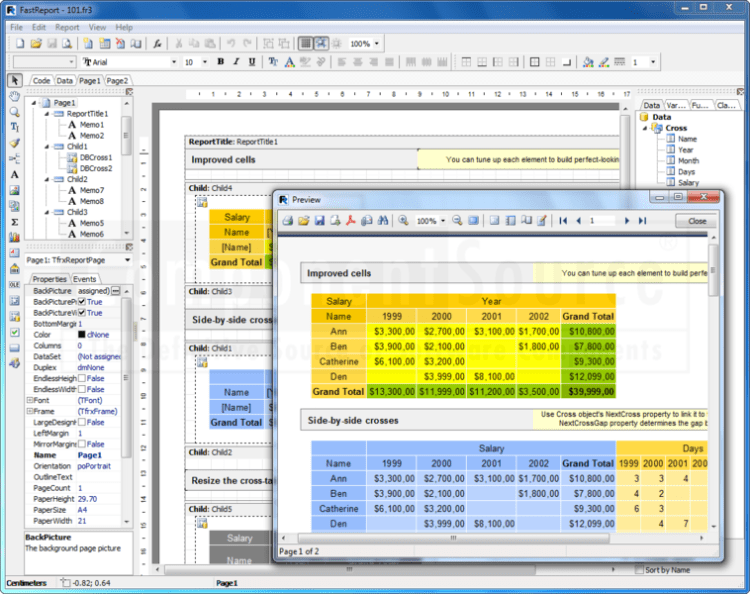This screenshot has height=594, width=750.
Task: Click the Close button in Preview
Action: point(697,221)
